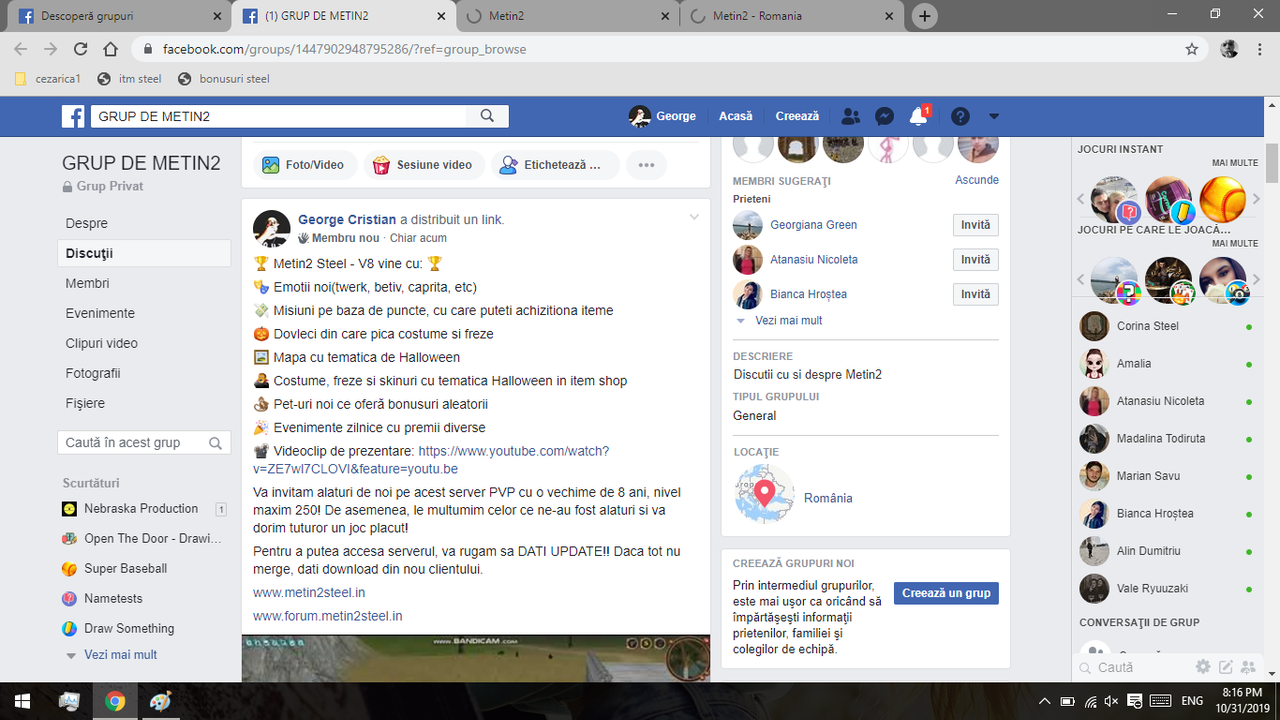The width and height of the screenshot is (1280, 720).
Task: Click the Sesiune video option
Action: pos(424,165)
